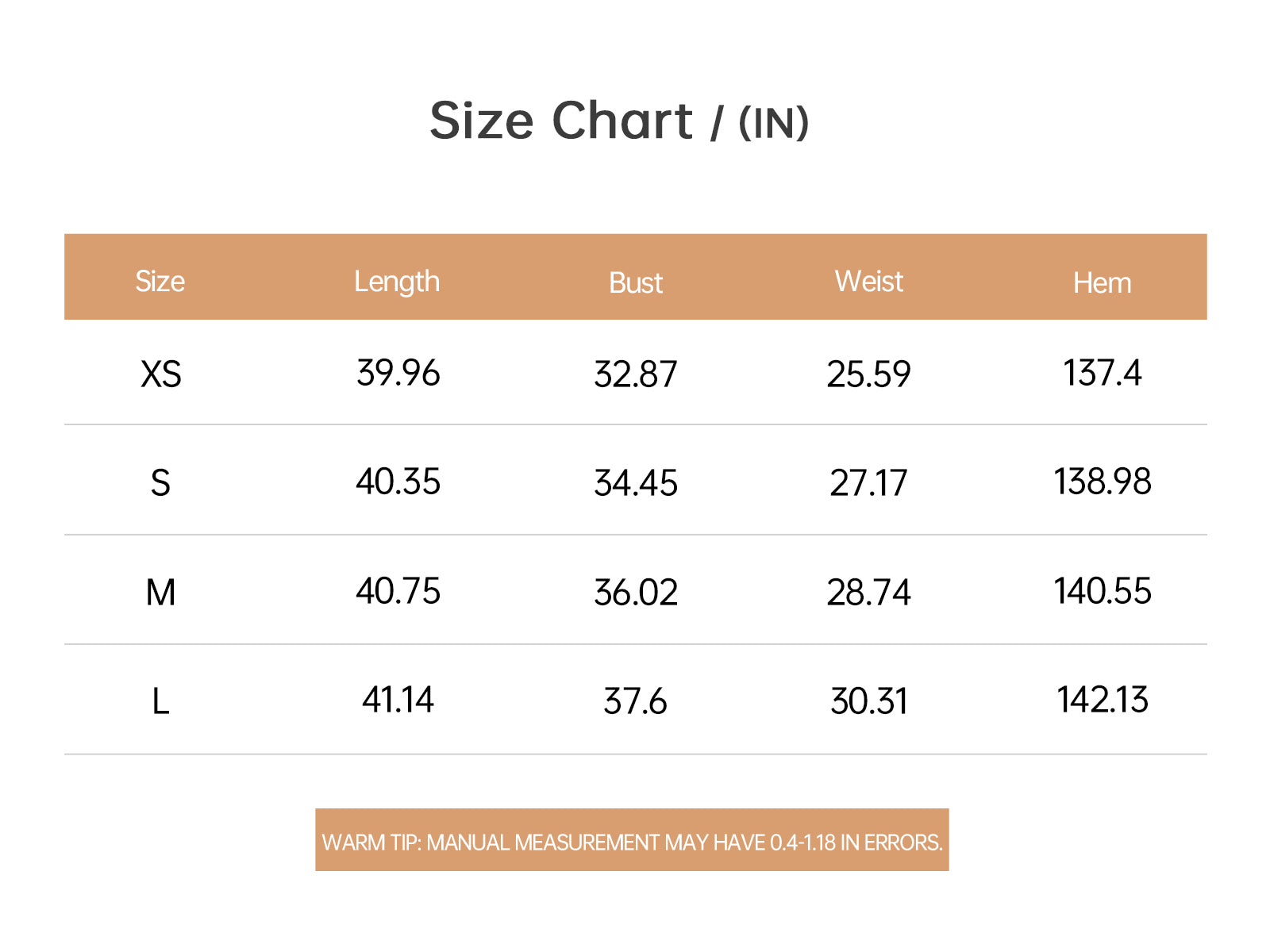The image size is (1270, 952).
Task: Click the (IN) unit label
Action: coord(773,123)
